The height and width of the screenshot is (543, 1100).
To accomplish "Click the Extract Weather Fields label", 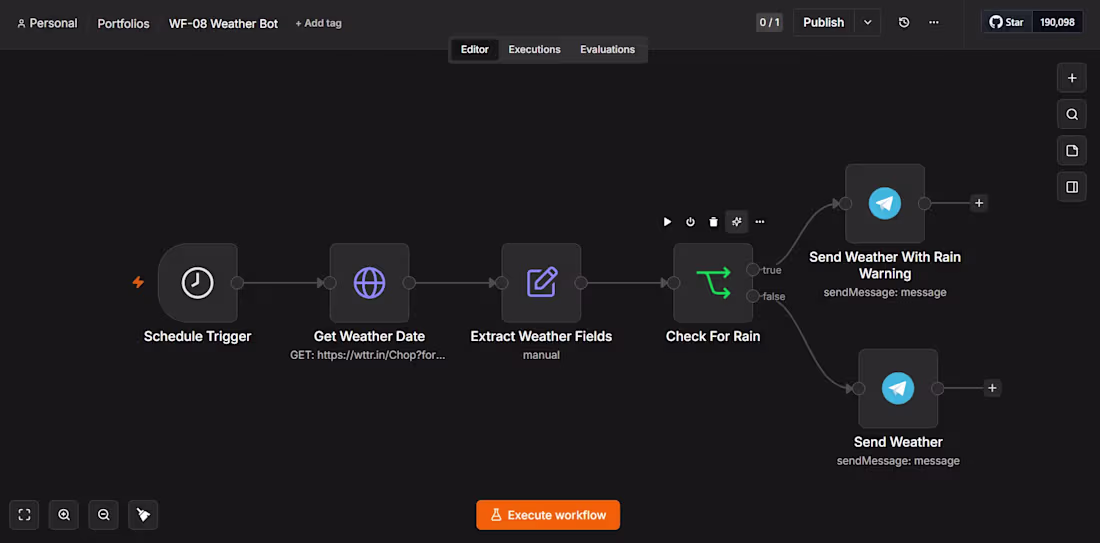I will tap(541, 337).
